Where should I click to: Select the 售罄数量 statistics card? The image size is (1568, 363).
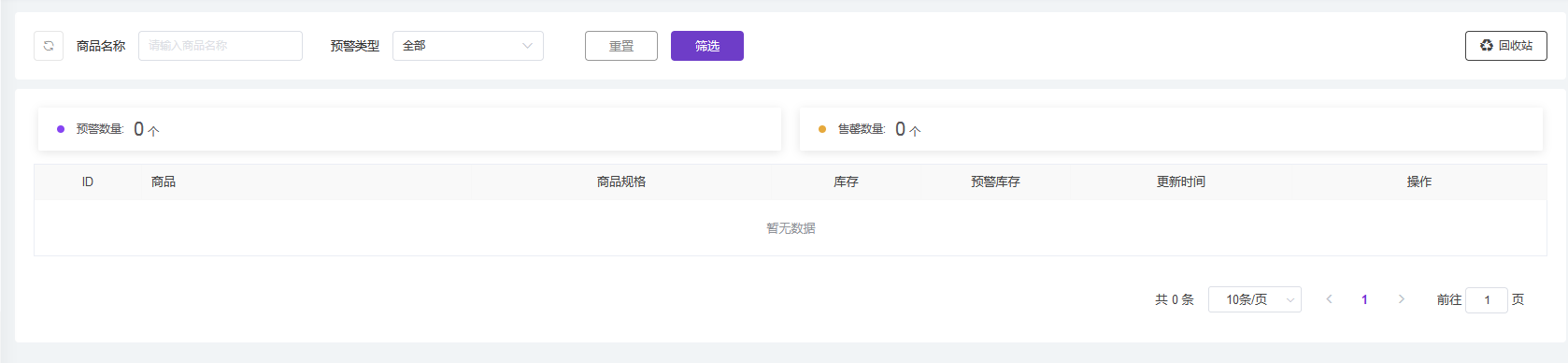click(x=1171, y=129)
